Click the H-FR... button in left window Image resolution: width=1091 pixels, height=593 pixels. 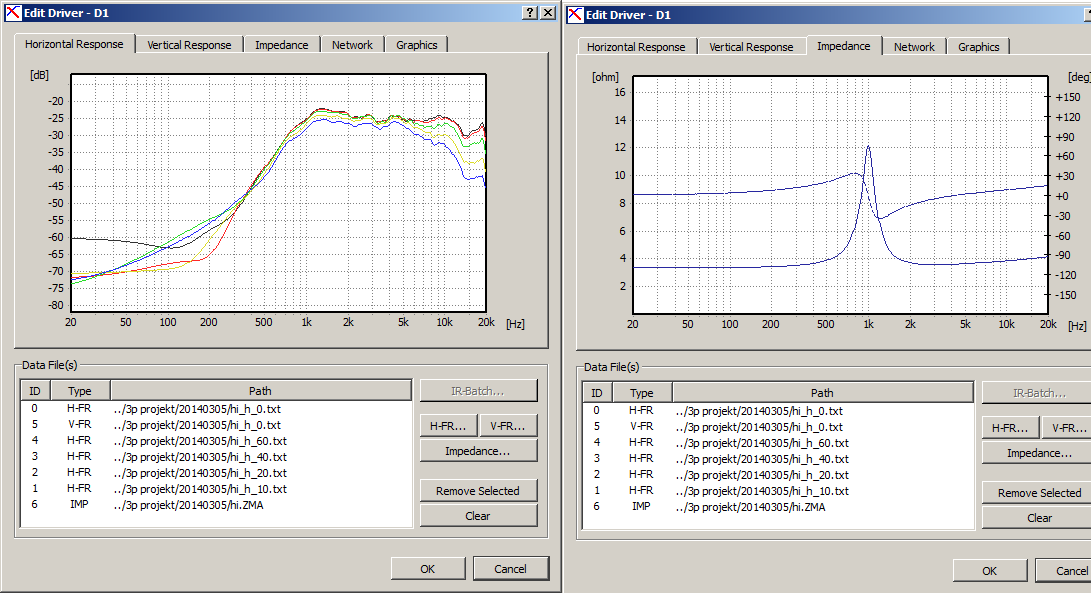448,426
